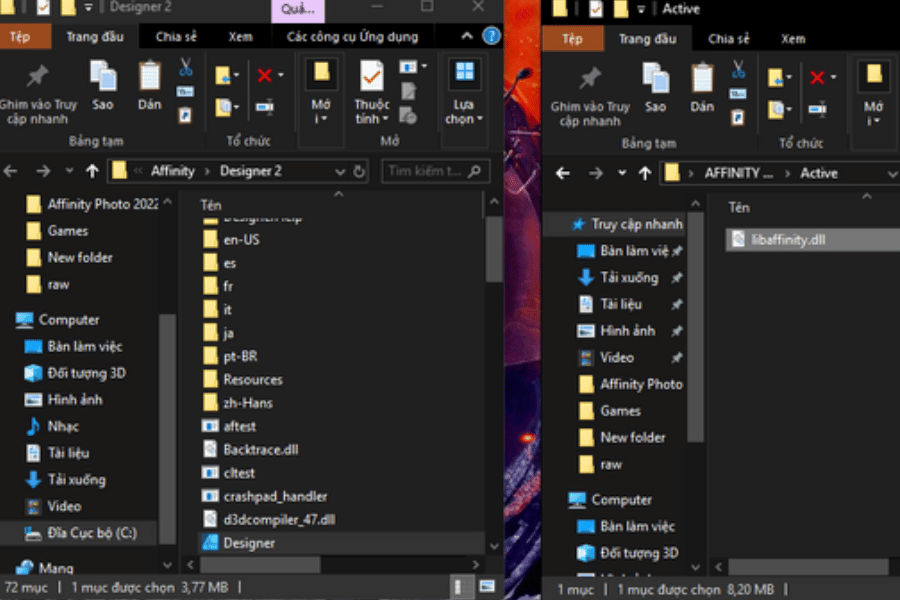Switch to large icons view in Designer 2 status bar
The height and width of the screenshot is (600, 900).
[x=486, y=587]
